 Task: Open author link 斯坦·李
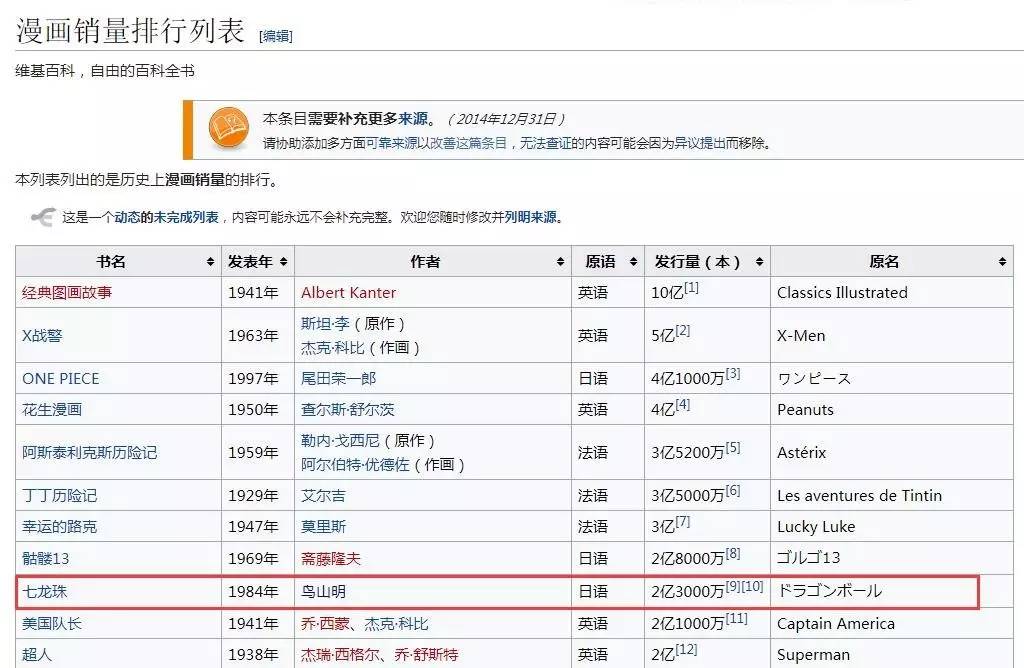pos(325,323)
